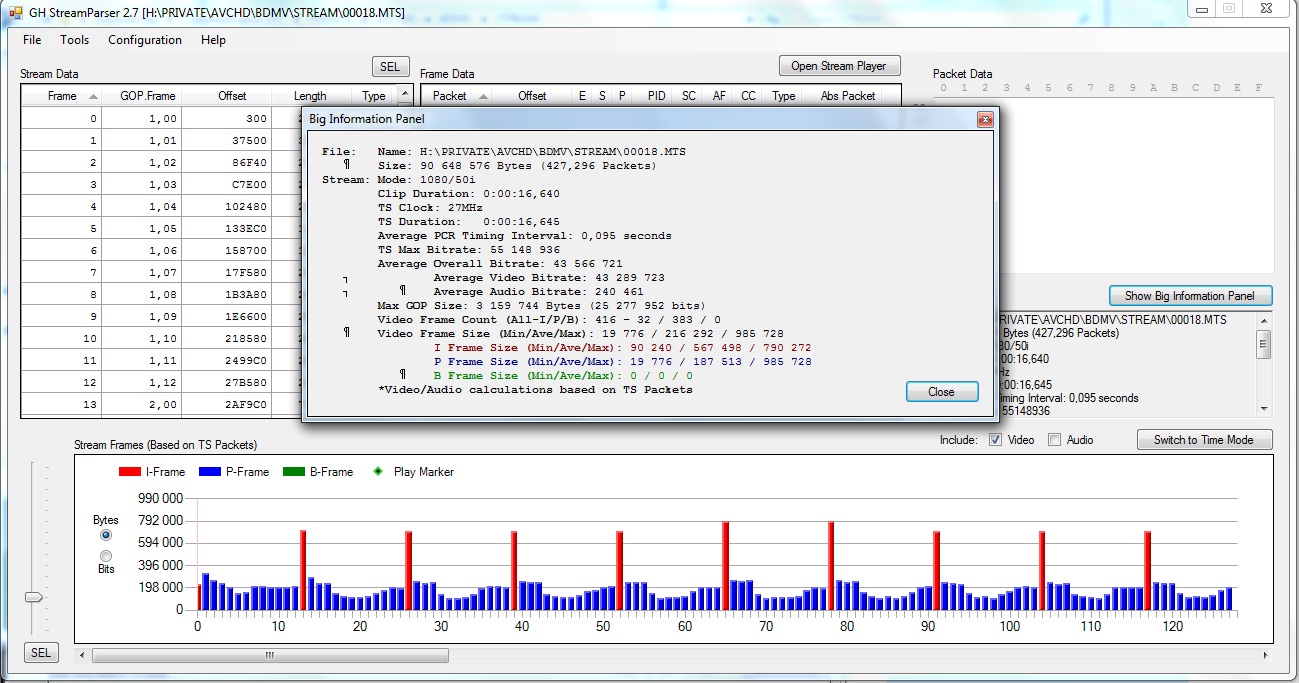The height and width of the screenshot is (683, 1299).
Task: Close the Big Information Panel with Close button
Action: (941, 392)
